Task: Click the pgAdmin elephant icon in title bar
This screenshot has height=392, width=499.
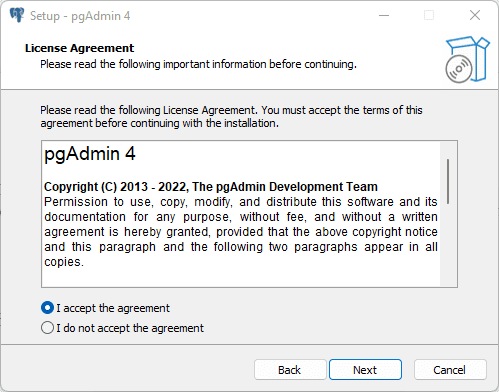Action: tap(17, 15)
